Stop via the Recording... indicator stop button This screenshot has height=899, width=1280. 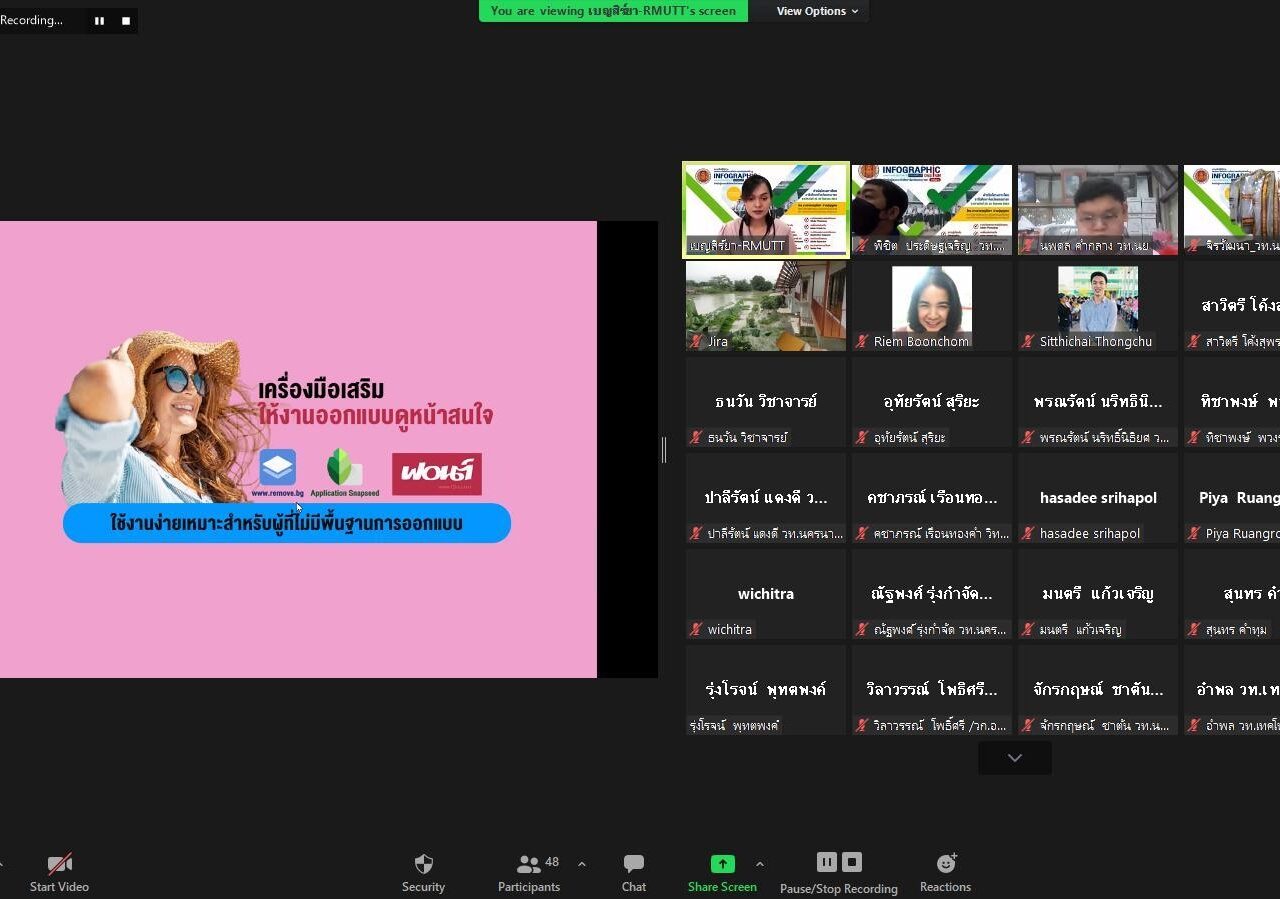[x=126, y=20]
